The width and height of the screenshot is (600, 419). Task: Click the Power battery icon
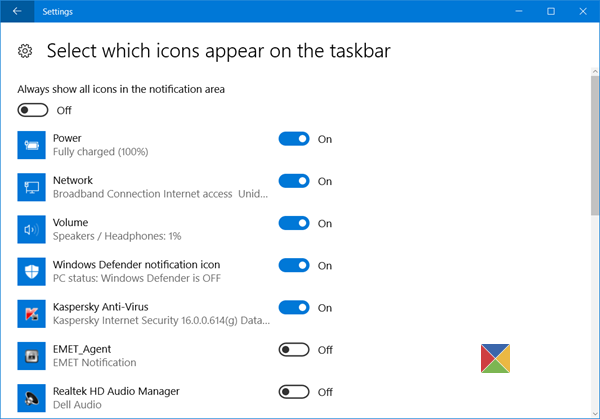click(32, 145)
